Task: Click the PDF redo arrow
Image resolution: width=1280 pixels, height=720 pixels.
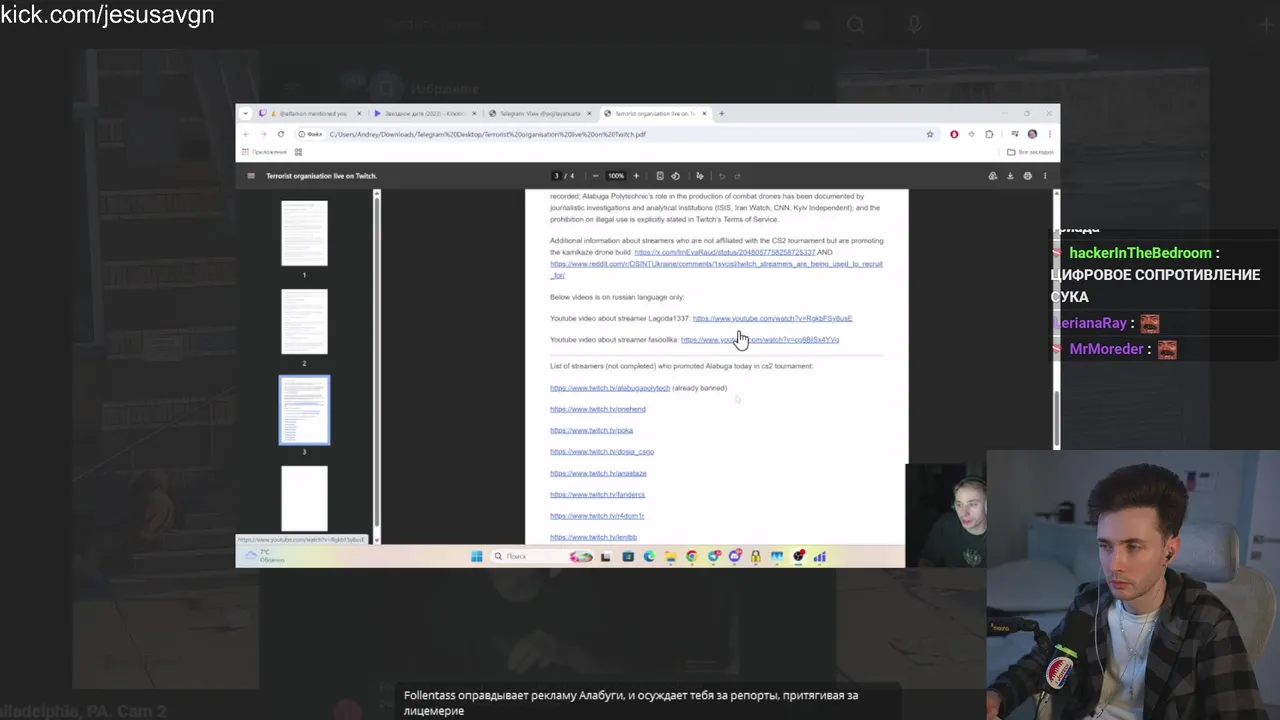Action: [738, 176]
